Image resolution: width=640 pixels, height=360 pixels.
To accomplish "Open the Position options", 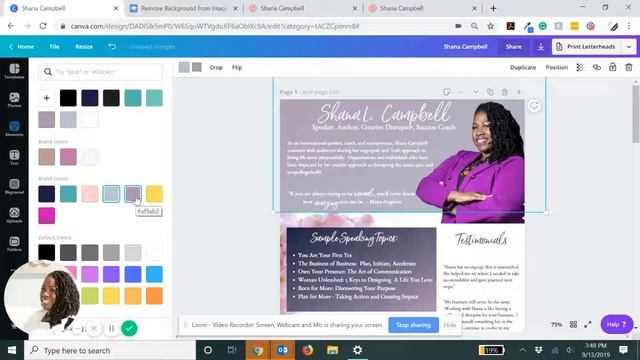I will point(557,67).
